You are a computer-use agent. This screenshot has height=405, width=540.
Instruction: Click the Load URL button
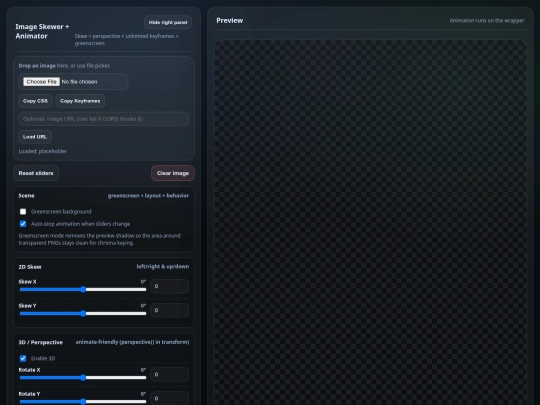pos(35,137)
